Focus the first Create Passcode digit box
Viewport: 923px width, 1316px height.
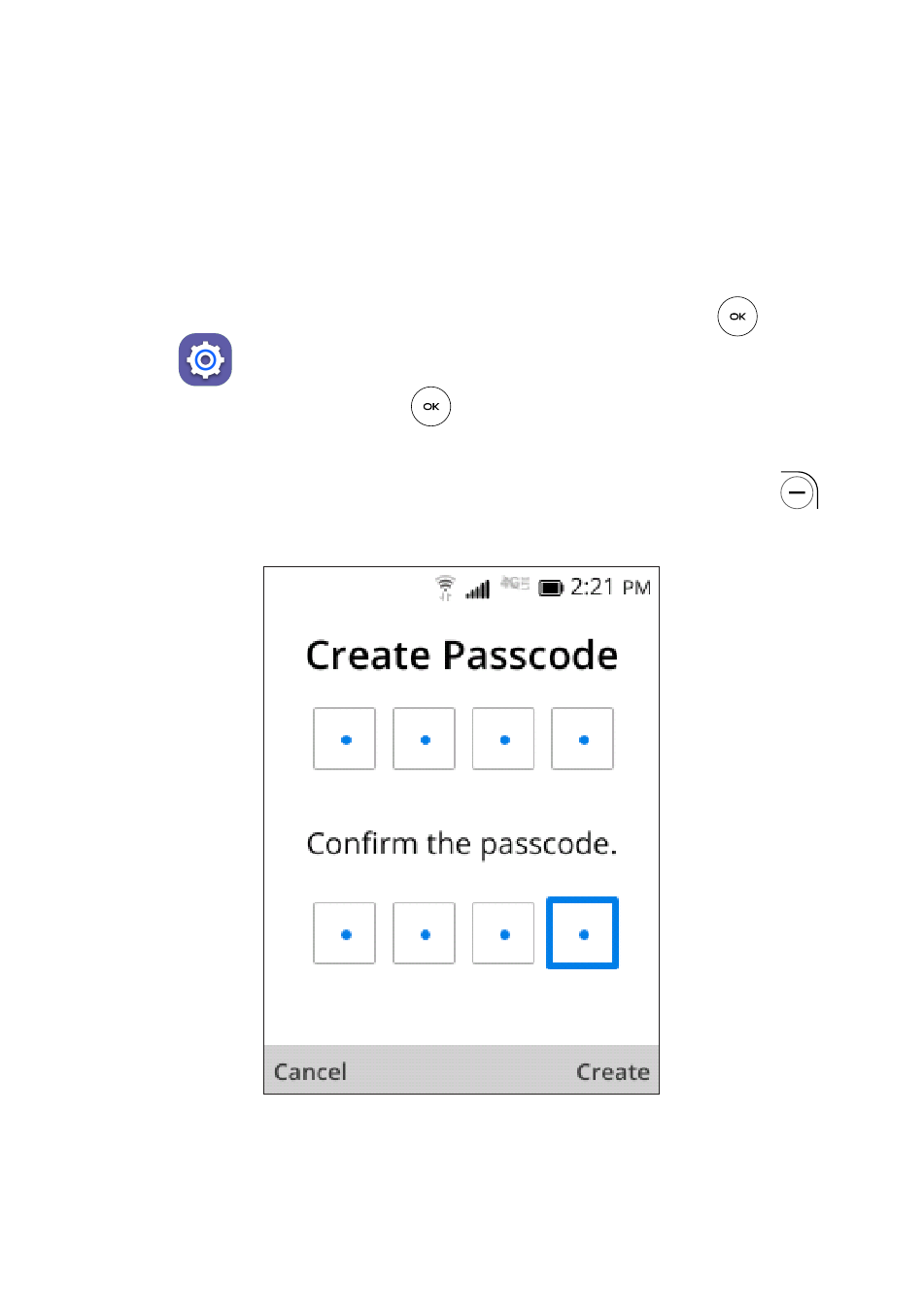tap(345, 739)
